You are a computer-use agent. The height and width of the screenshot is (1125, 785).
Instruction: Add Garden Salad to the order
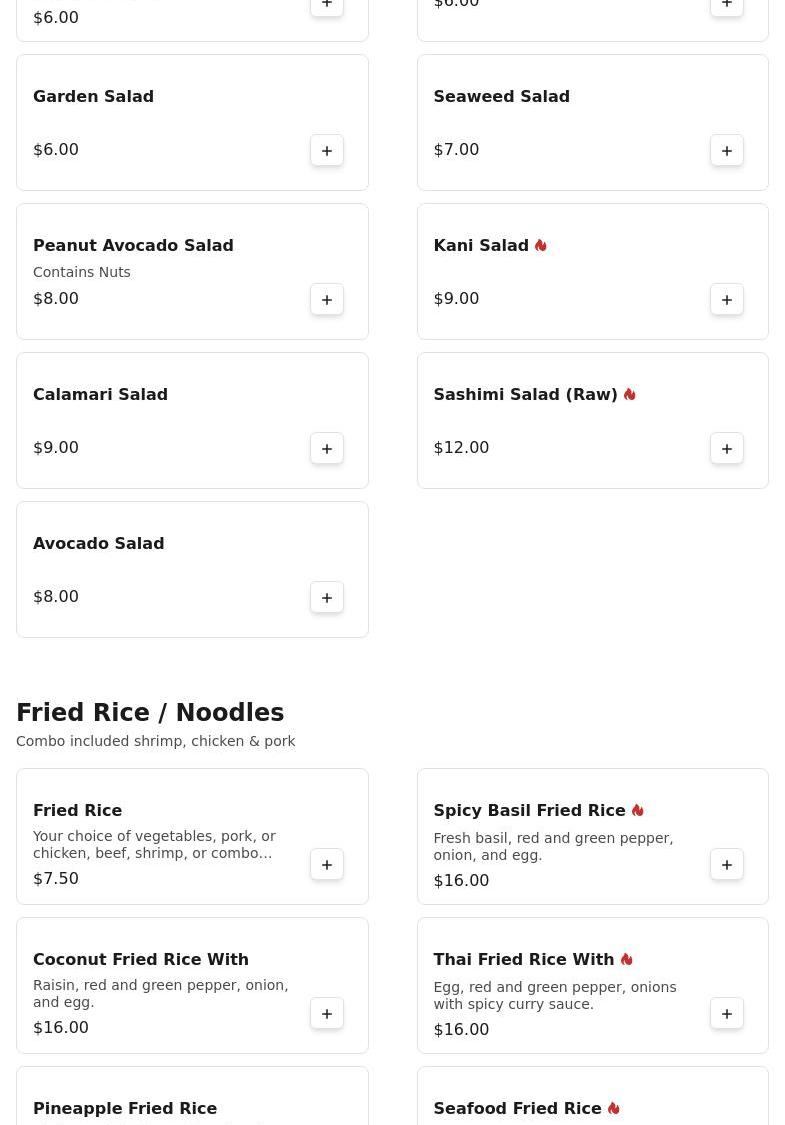(327, 150)
